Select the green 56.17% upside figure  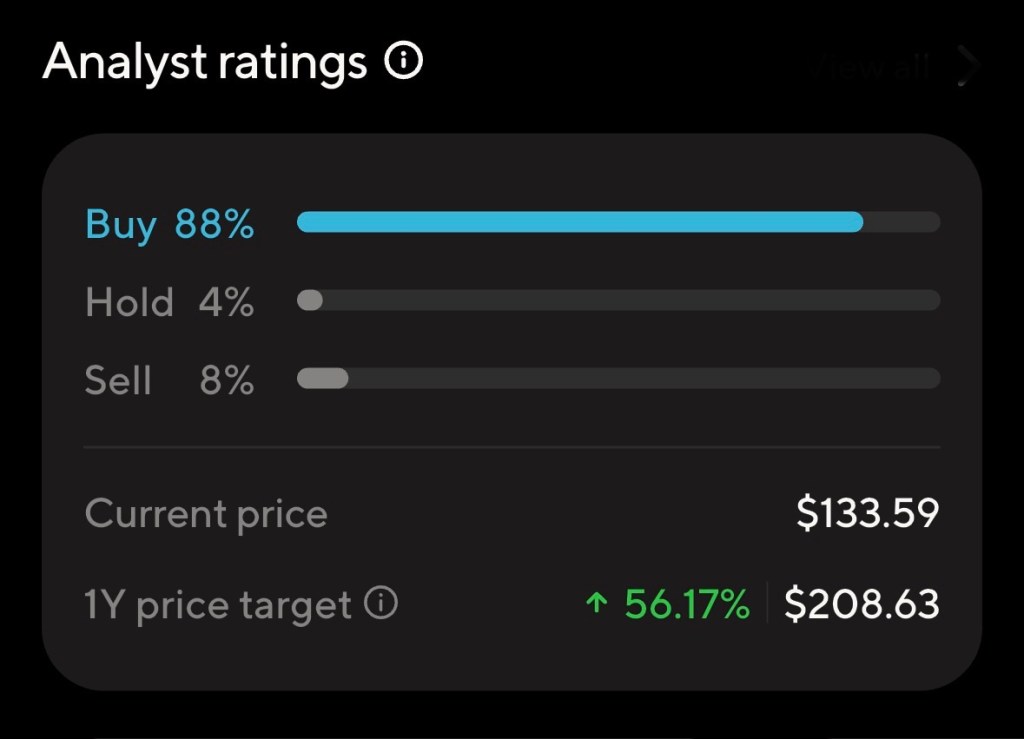686,604
